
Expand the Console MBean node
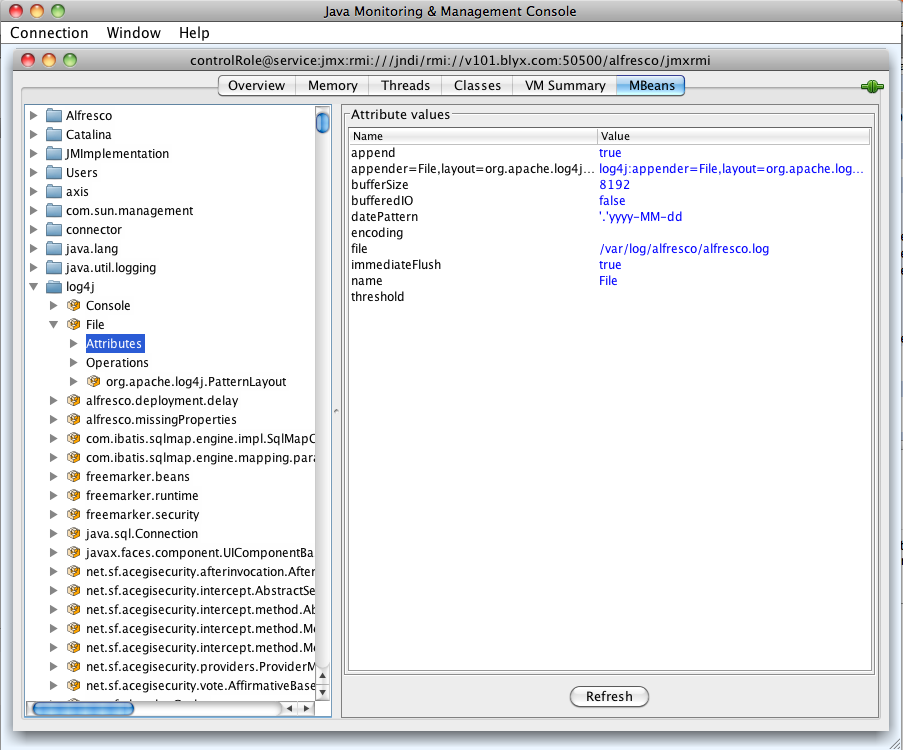tap(54, 305)
